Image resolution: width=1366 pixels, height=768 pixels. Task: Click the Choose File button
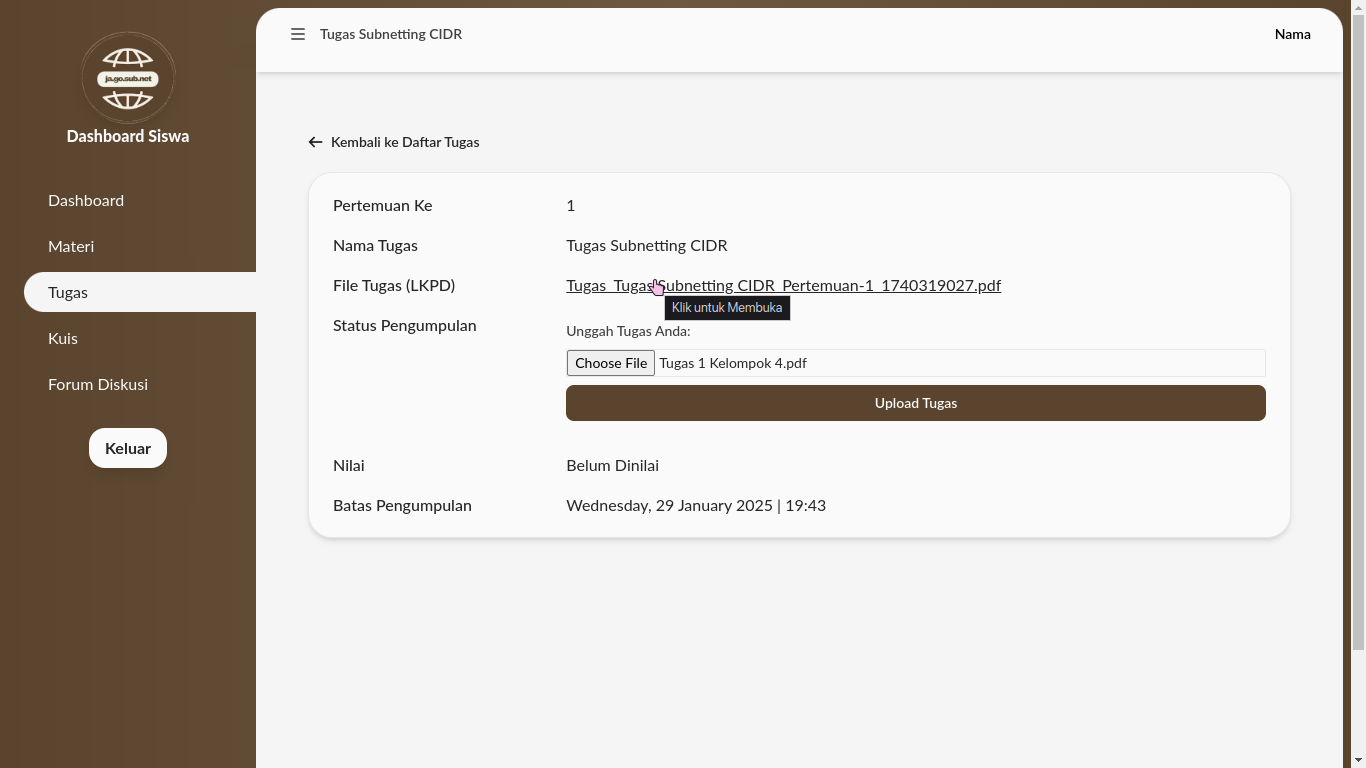(610, 363)
